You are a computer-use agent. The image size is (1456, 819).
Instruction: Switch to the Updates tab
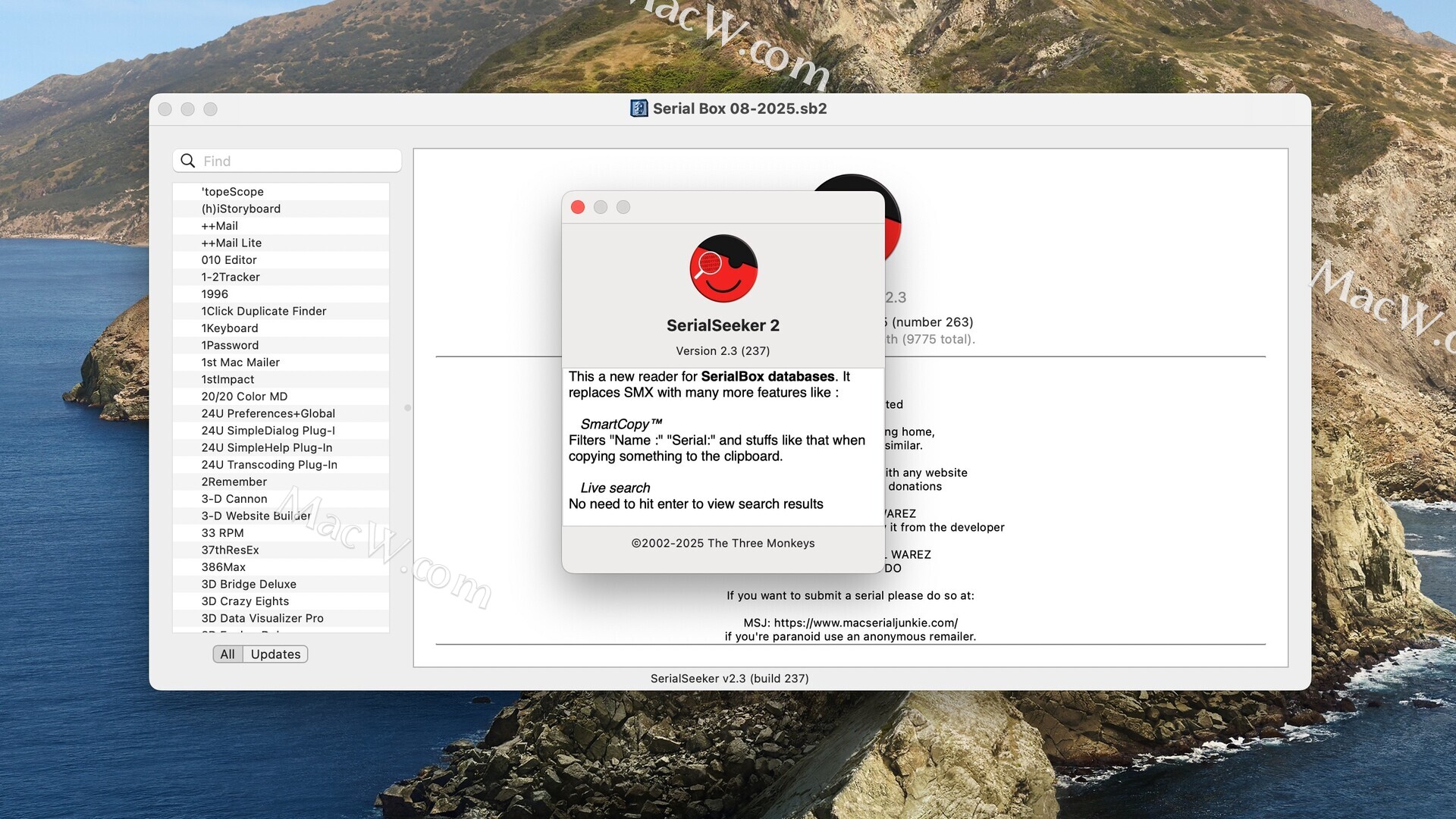(x=275, y=654)
